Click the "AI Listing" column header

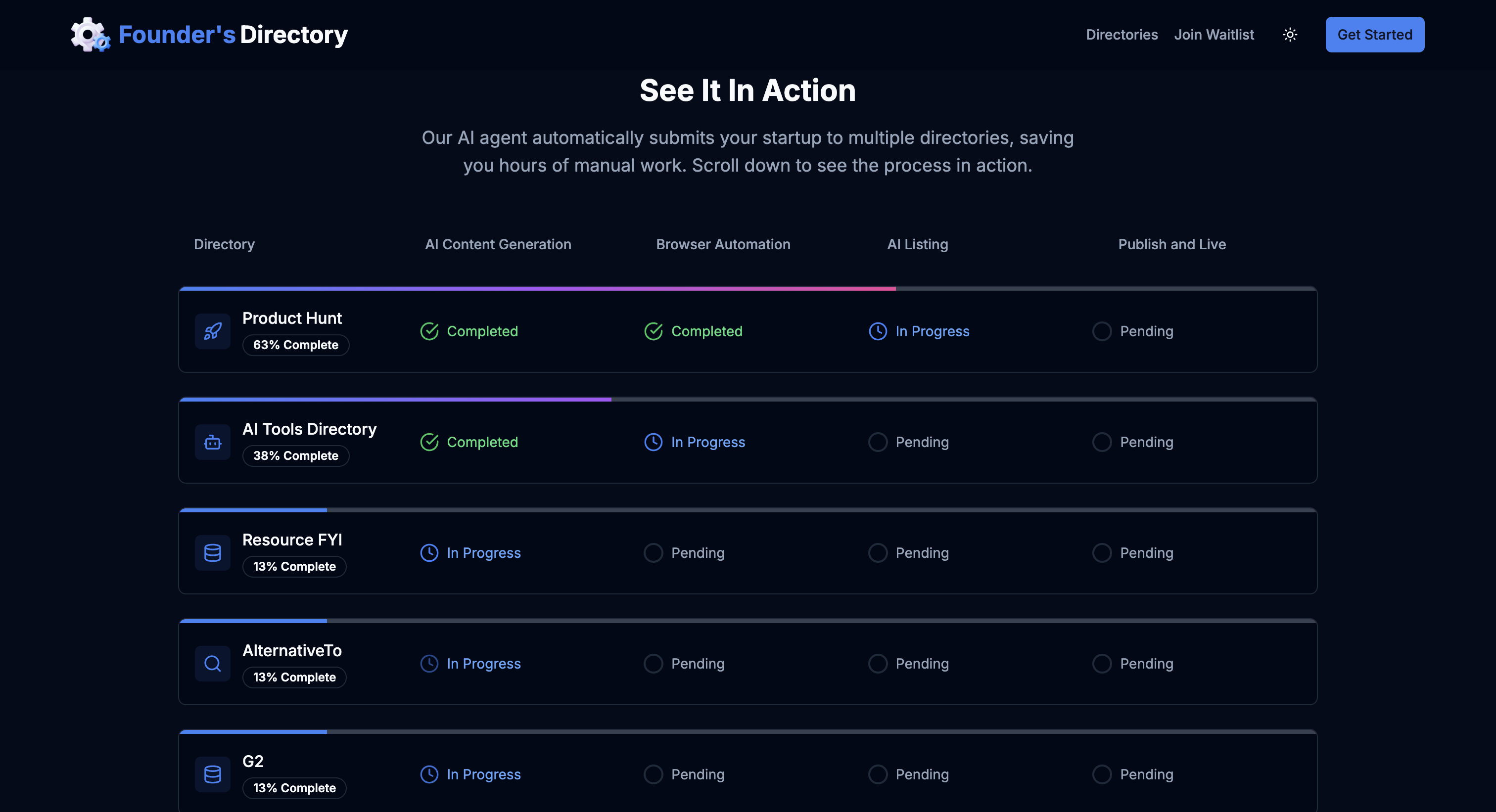pos(918,244)
